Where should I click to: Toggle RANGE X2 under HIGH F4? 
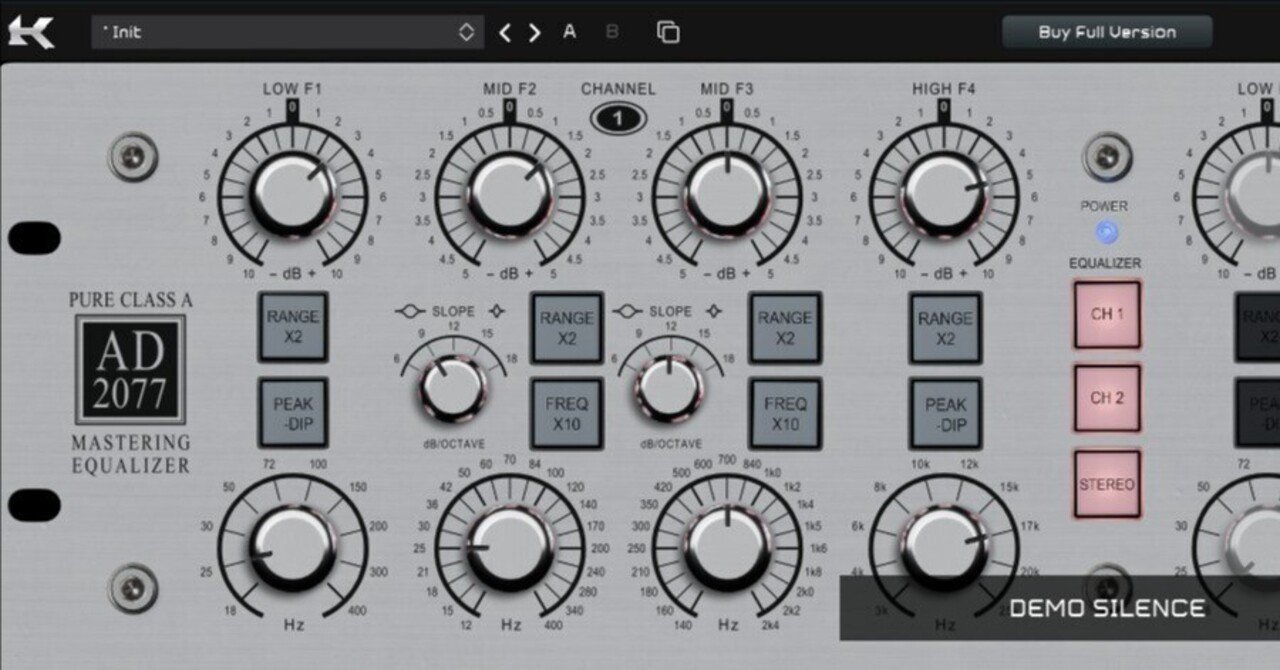[x=945, y=327]
